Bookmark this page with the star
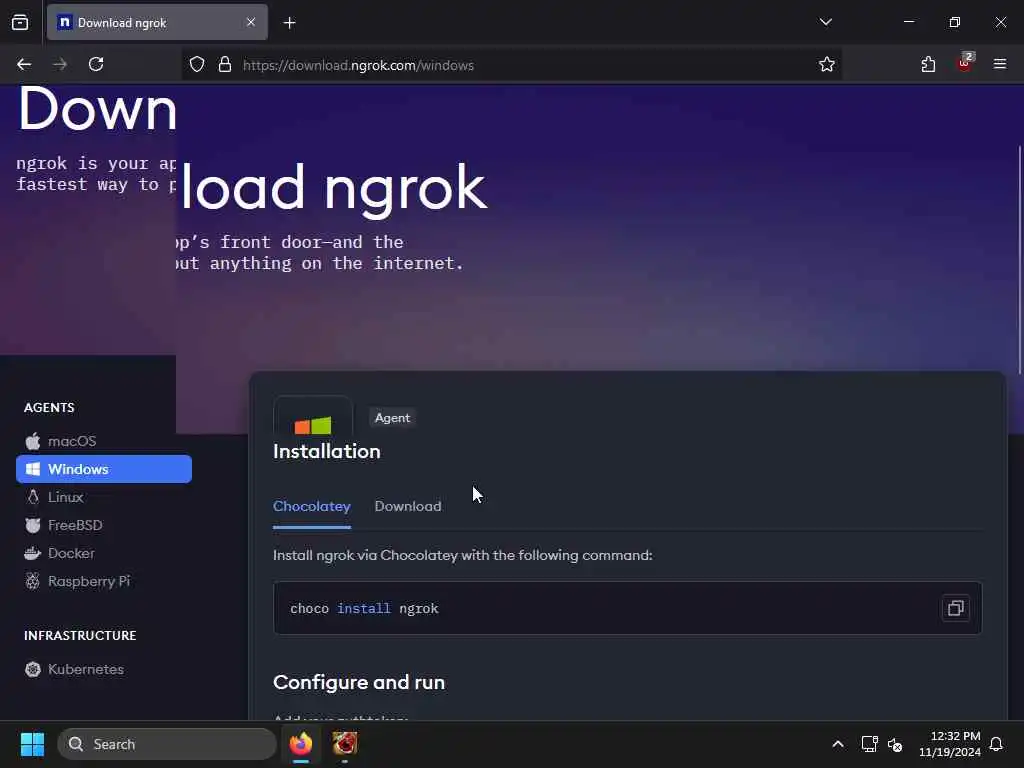The width and height of the screenshot is (1024, 768). pos(827,65)
